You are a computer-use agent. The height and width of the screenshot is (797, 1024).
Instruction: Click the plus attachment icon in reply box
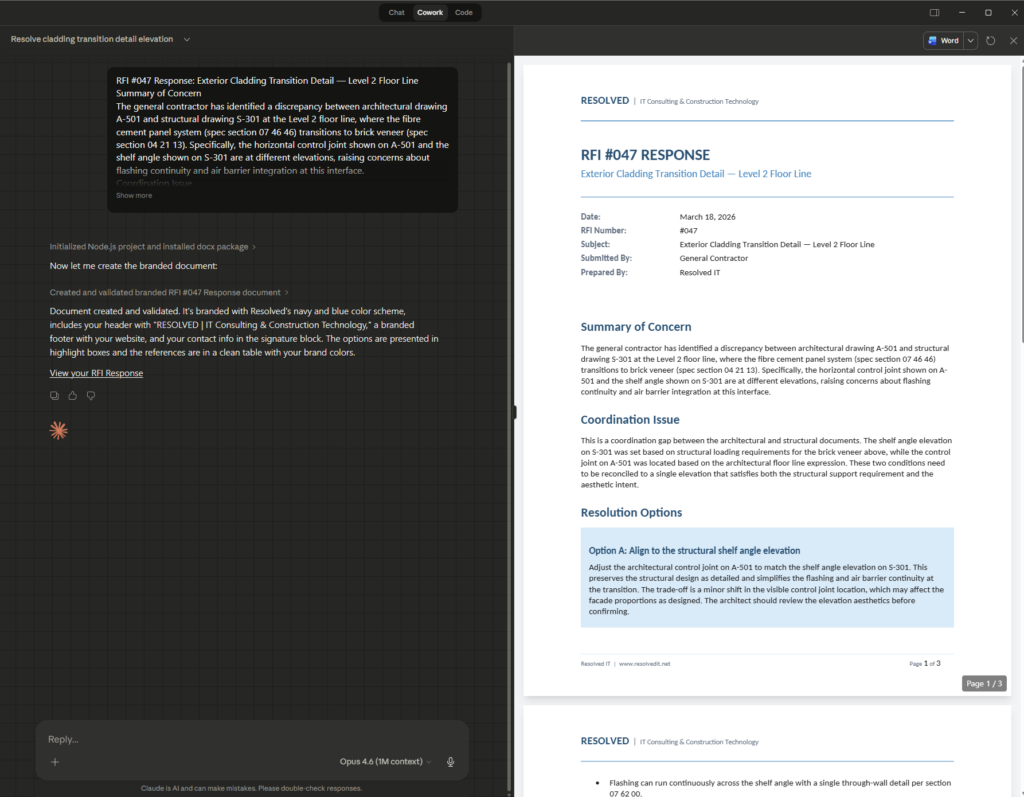(x=55, y=762)
